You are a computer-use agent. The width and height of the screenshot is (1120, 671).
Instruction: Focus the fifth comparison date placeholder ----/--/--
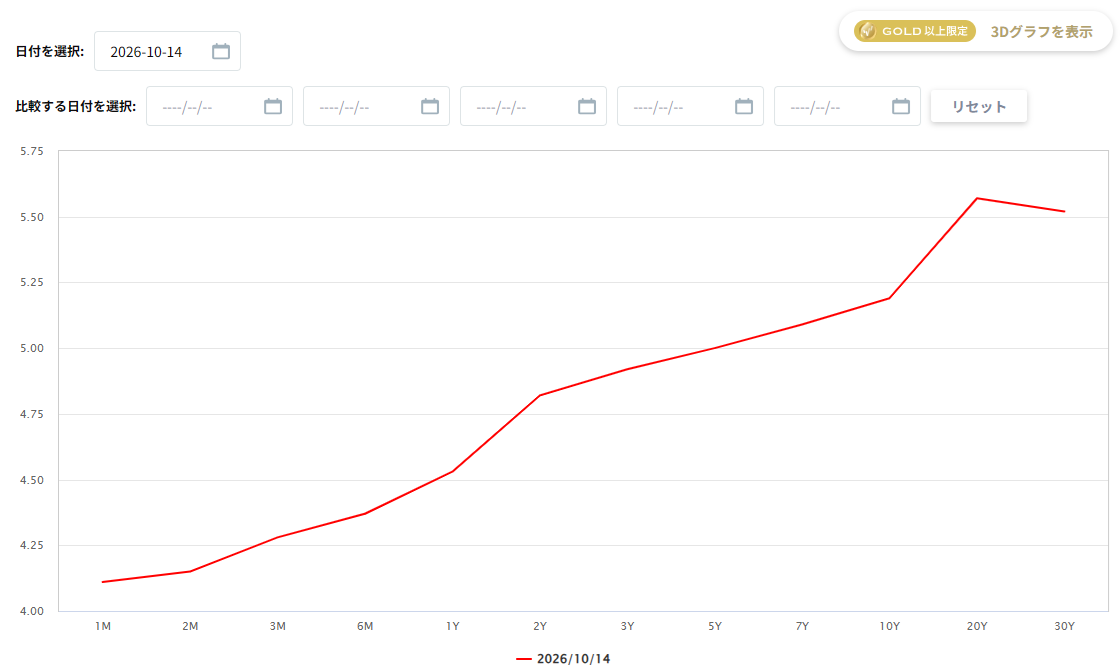coord(816,107)
